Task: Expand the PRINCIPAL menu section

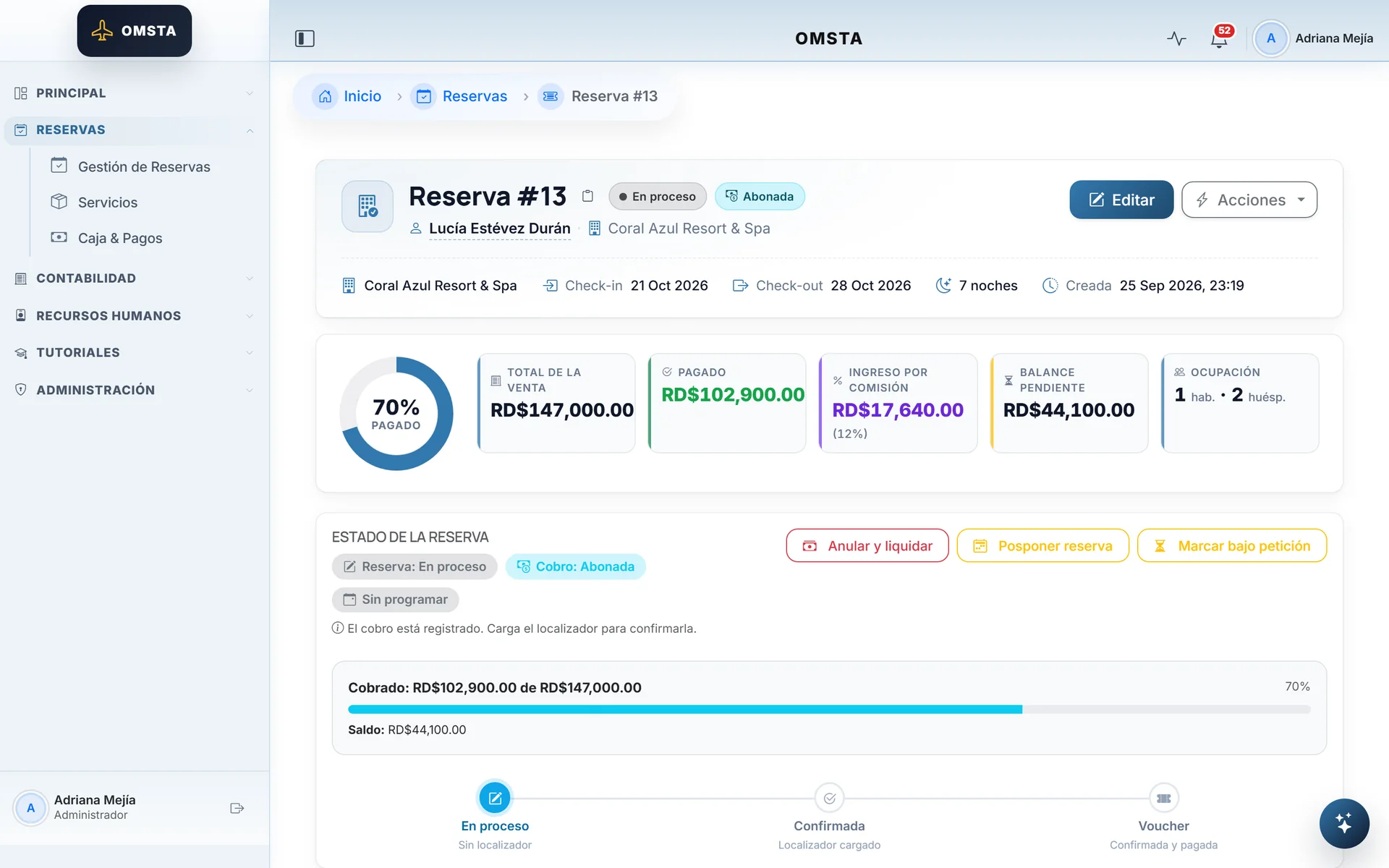Action: point(135,93)
